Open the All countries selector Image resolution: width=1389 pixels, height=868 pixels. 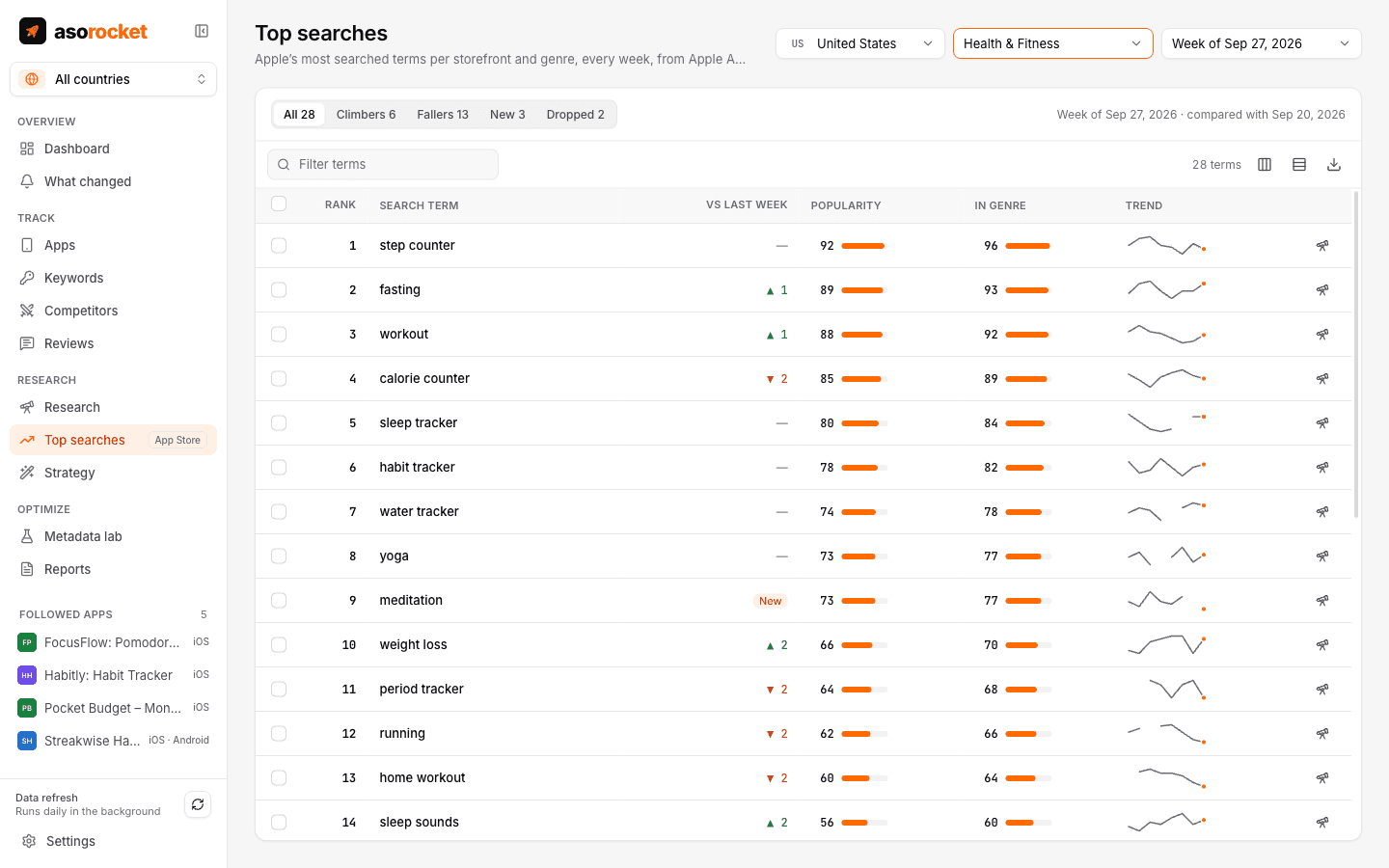(x=113, y=79)
